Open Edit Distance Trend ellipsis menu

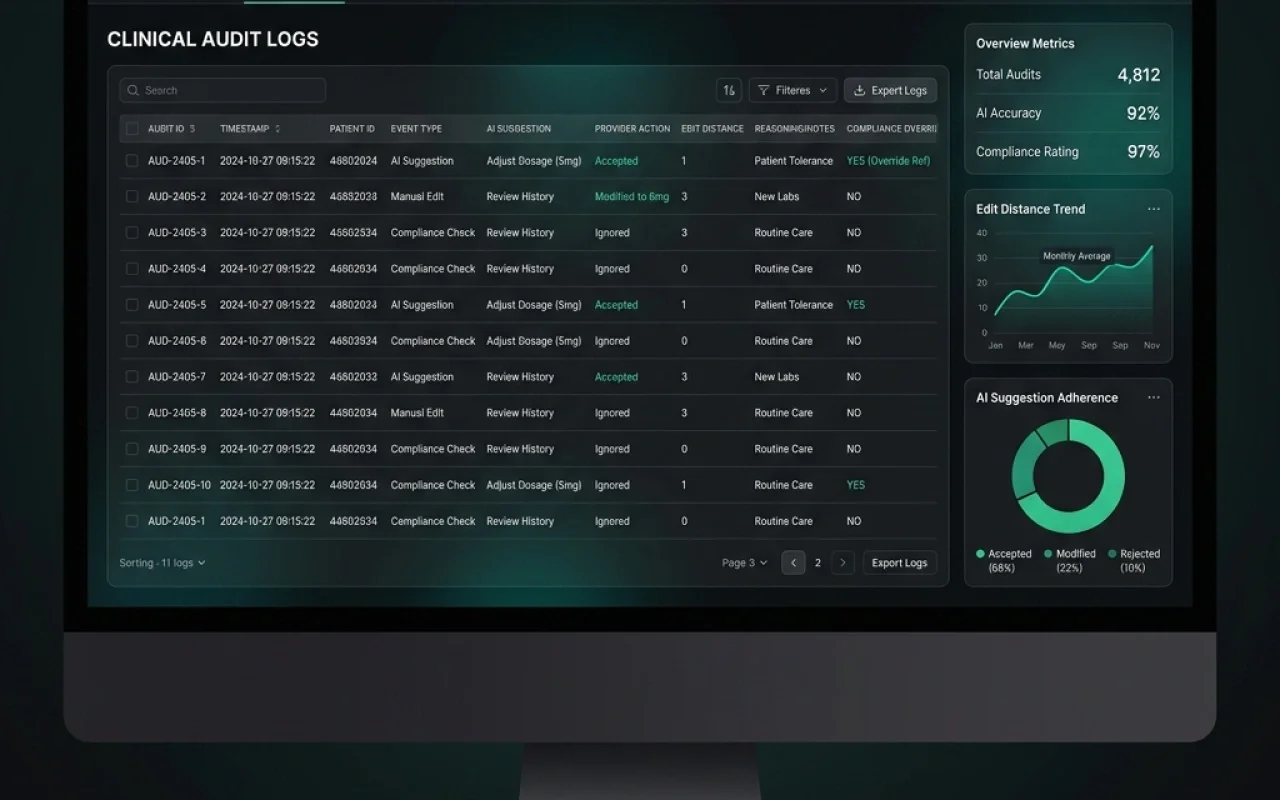pos(1154,209)
